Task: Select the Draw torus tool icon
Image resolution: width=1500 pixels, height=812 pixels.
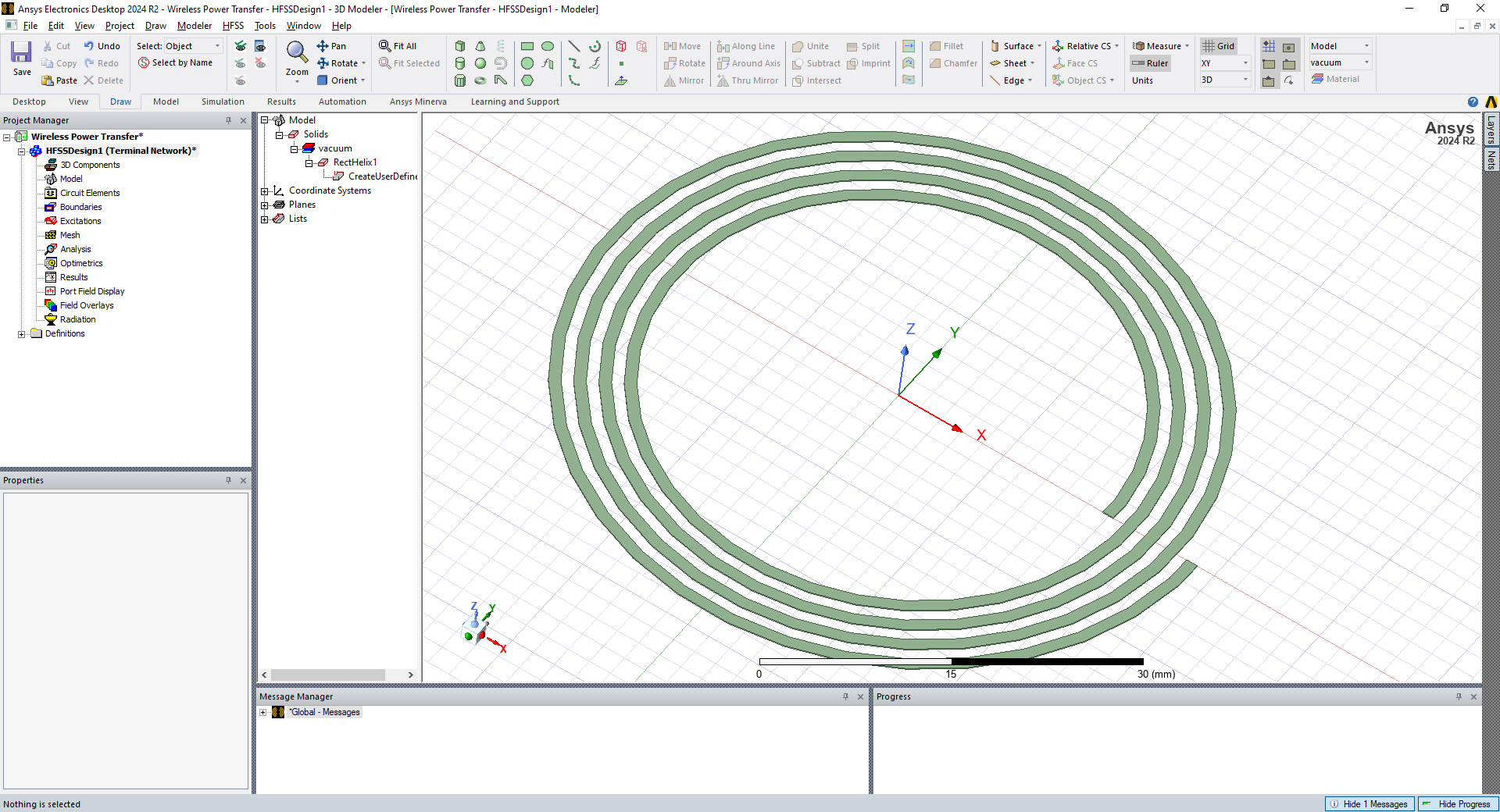Action: [480, 80]
